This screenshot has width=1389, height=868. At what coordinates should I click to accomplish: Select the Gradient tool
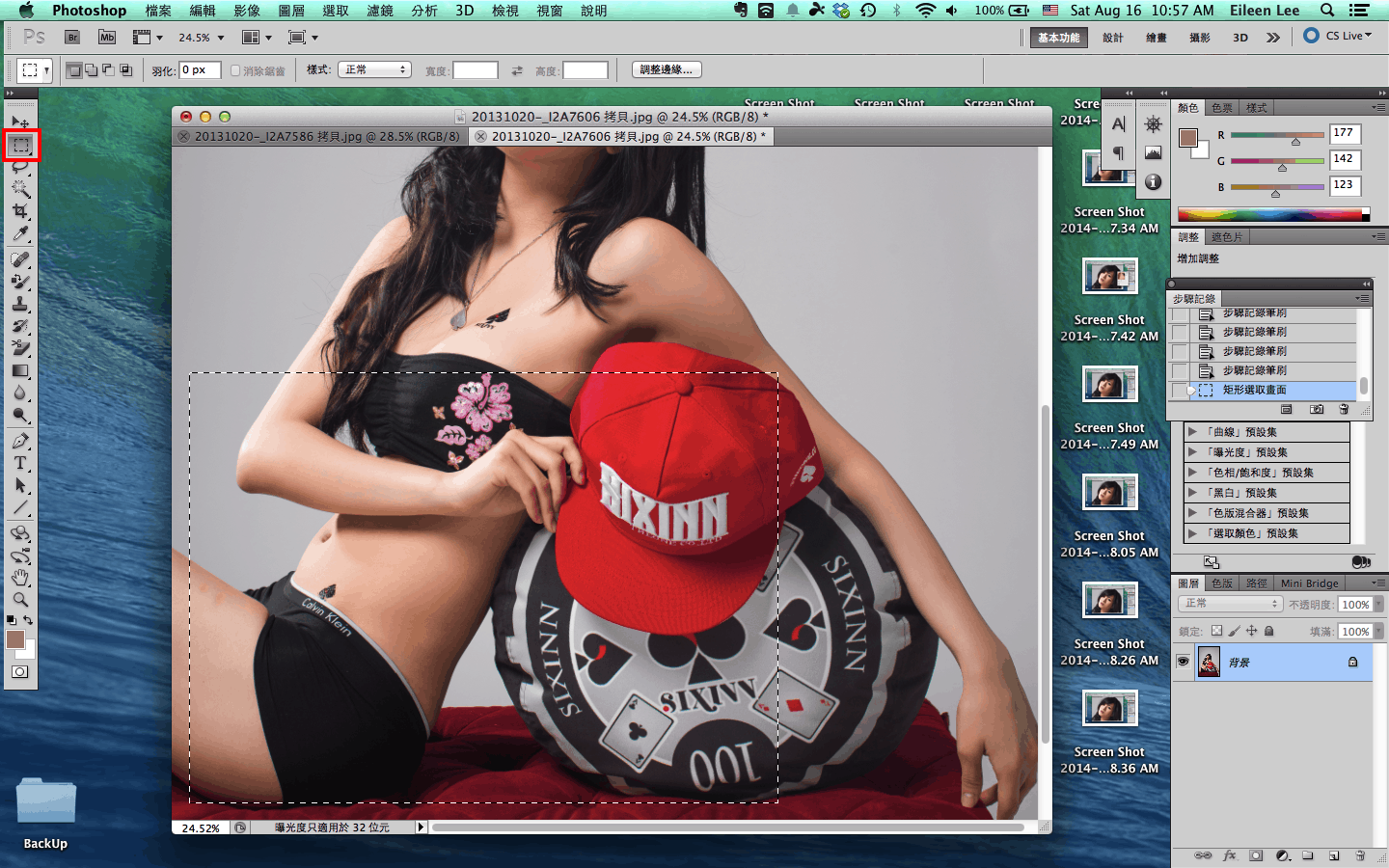click(20, 370)
